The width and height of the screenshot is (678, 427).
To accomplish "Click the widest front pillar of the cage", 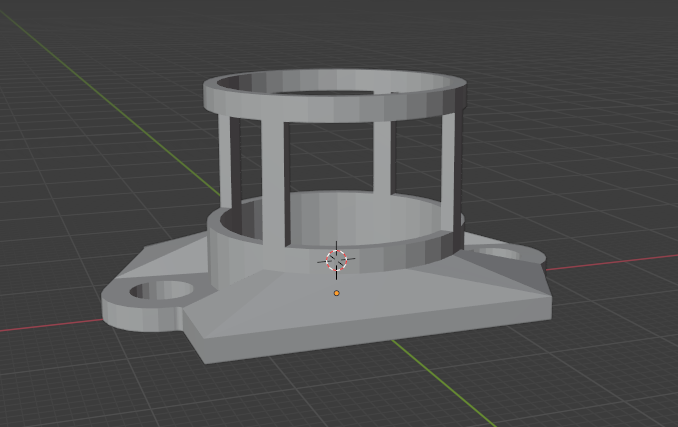I will (x=272, y=182).
